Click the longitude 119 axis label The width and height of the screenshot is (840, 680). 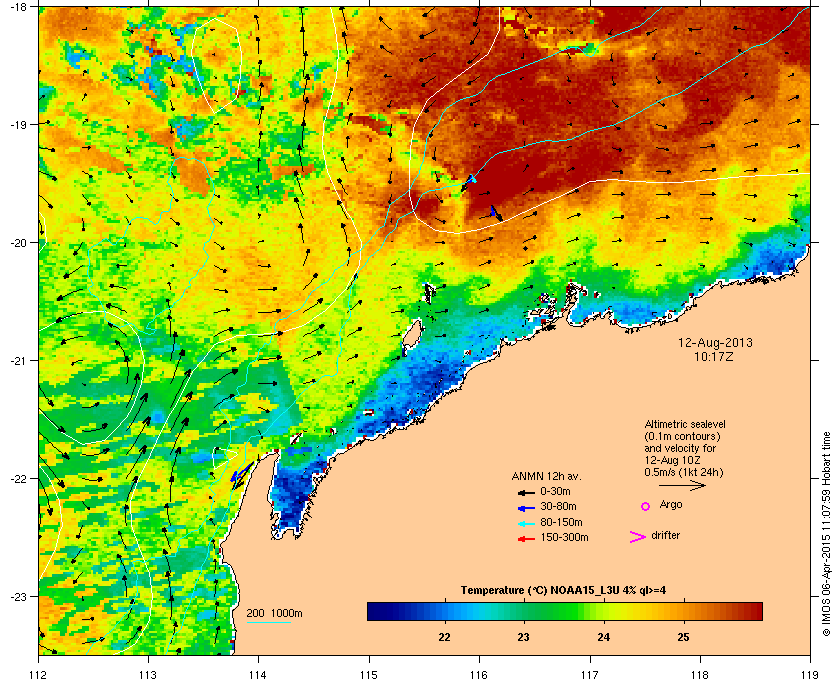(x=810, y=675)
